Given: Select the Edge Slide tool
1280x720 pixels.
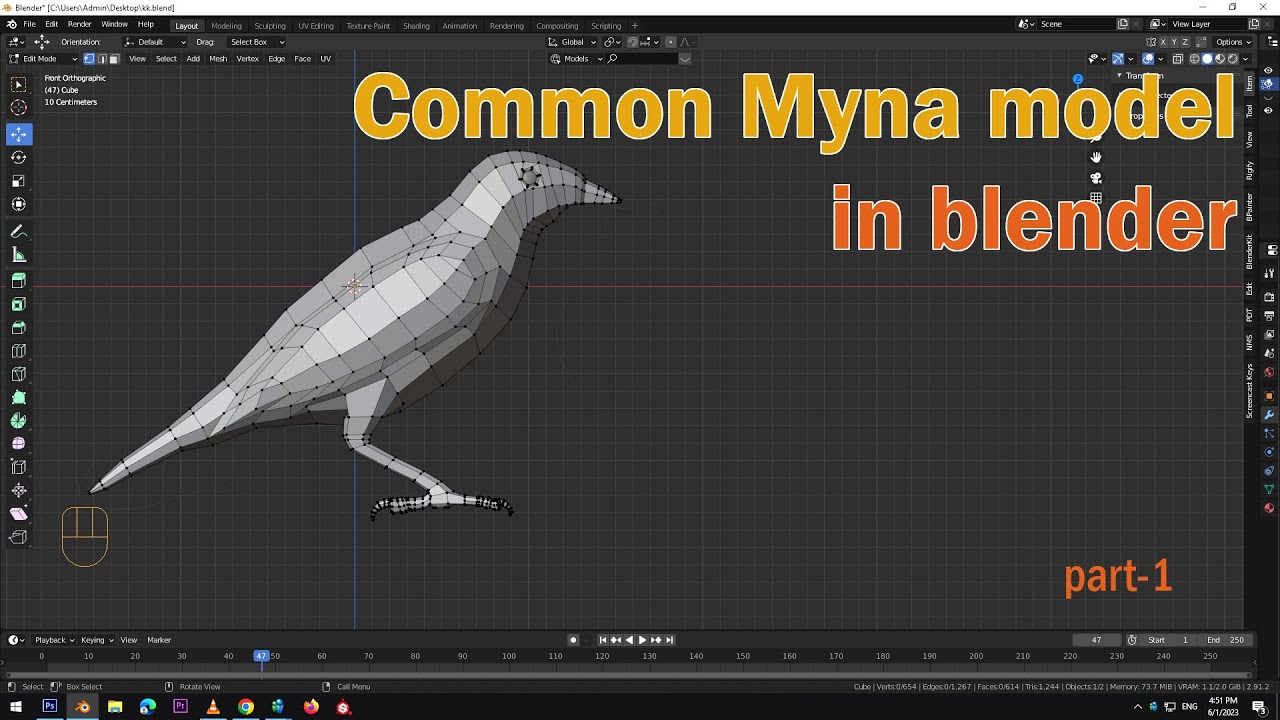Looking at the screenshot, I should [18, 467].
